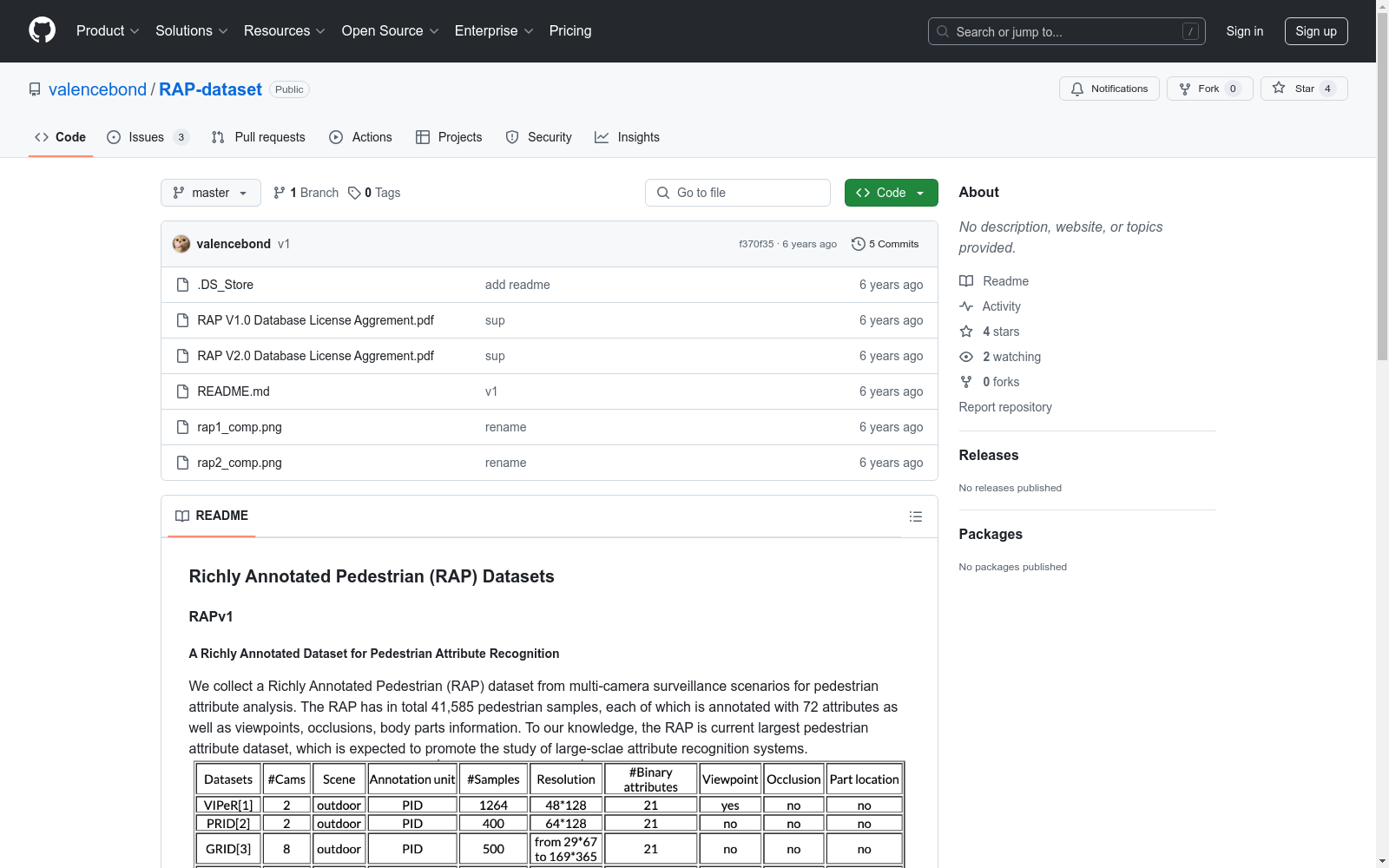
Task: Open the README outline icon
Action: click(x=915, y=516)
